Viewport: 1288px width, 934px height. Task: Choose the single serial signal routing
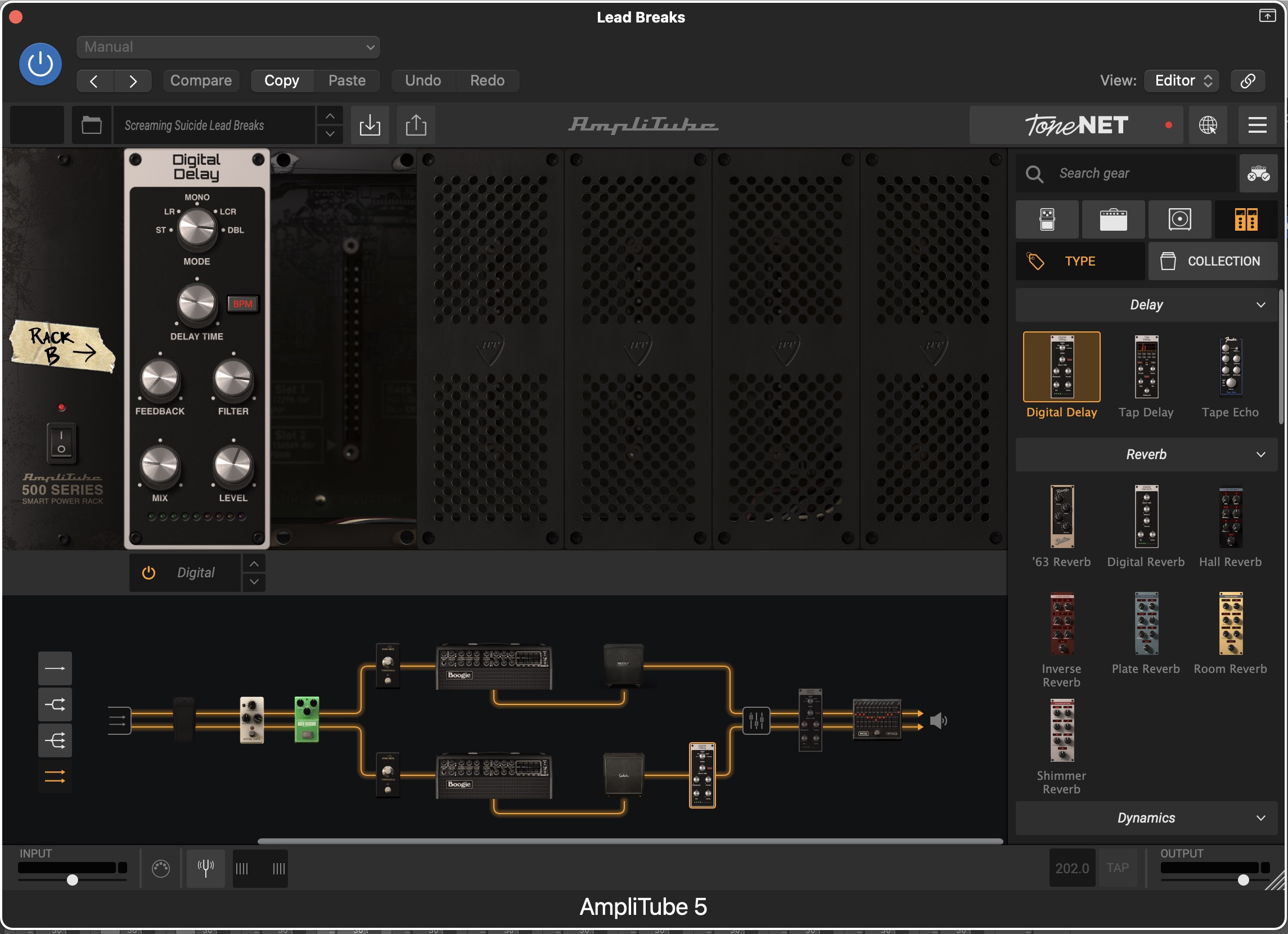[55, 668]
